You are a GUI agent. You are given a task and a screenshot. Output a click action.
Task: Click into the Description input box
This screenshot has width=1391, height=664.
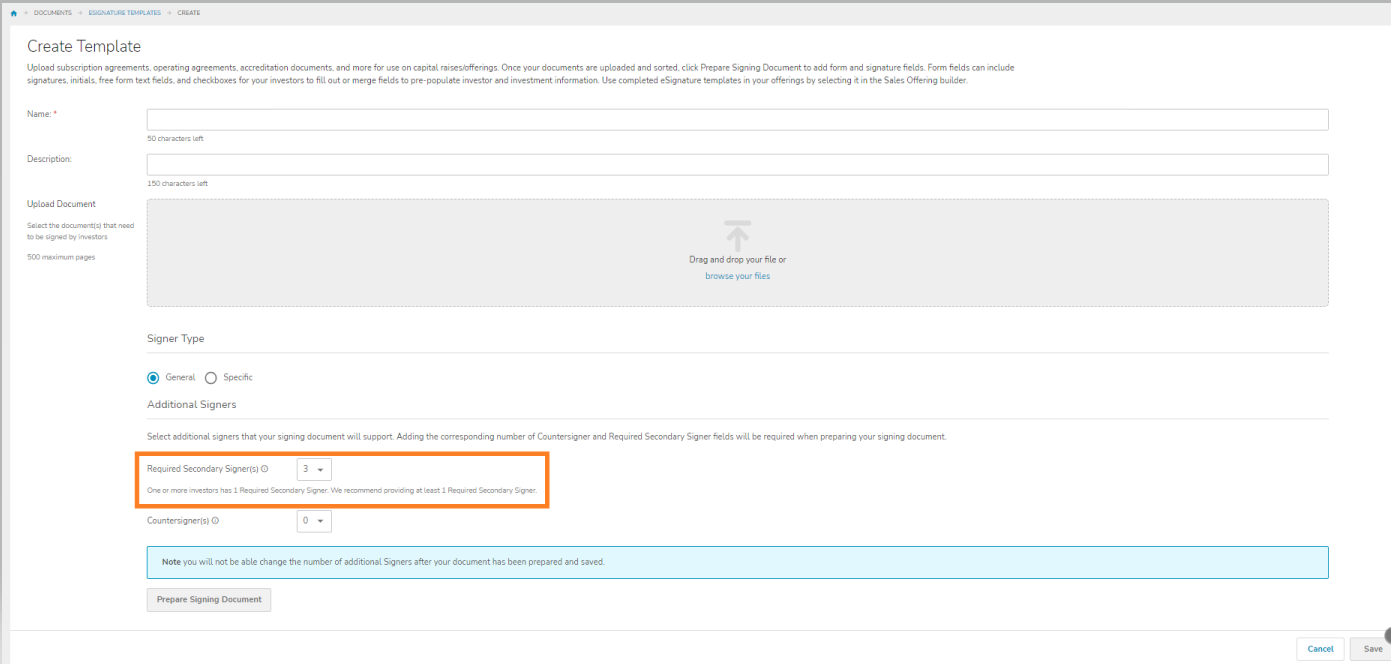[x=737, y=165]
